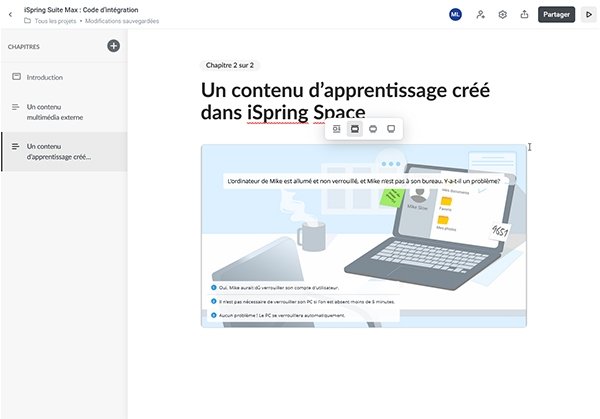Open the Introduction chapter
The width and height of the screenshot is (600, 419).
click(64, 77)
